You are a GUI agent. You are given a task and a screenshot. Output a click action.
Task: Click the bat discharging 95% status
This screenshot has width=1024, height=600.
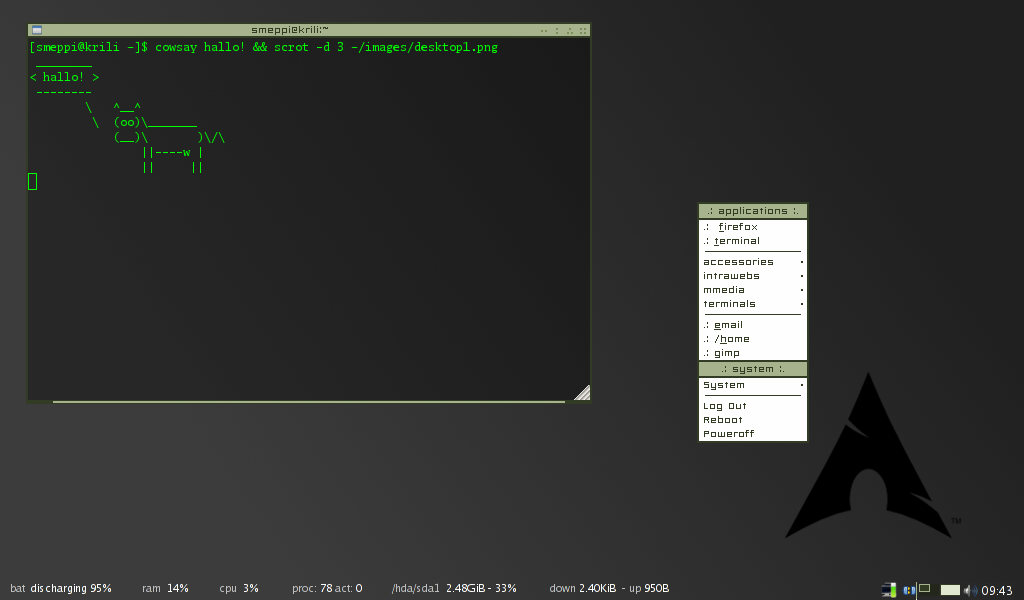[61, 588]
